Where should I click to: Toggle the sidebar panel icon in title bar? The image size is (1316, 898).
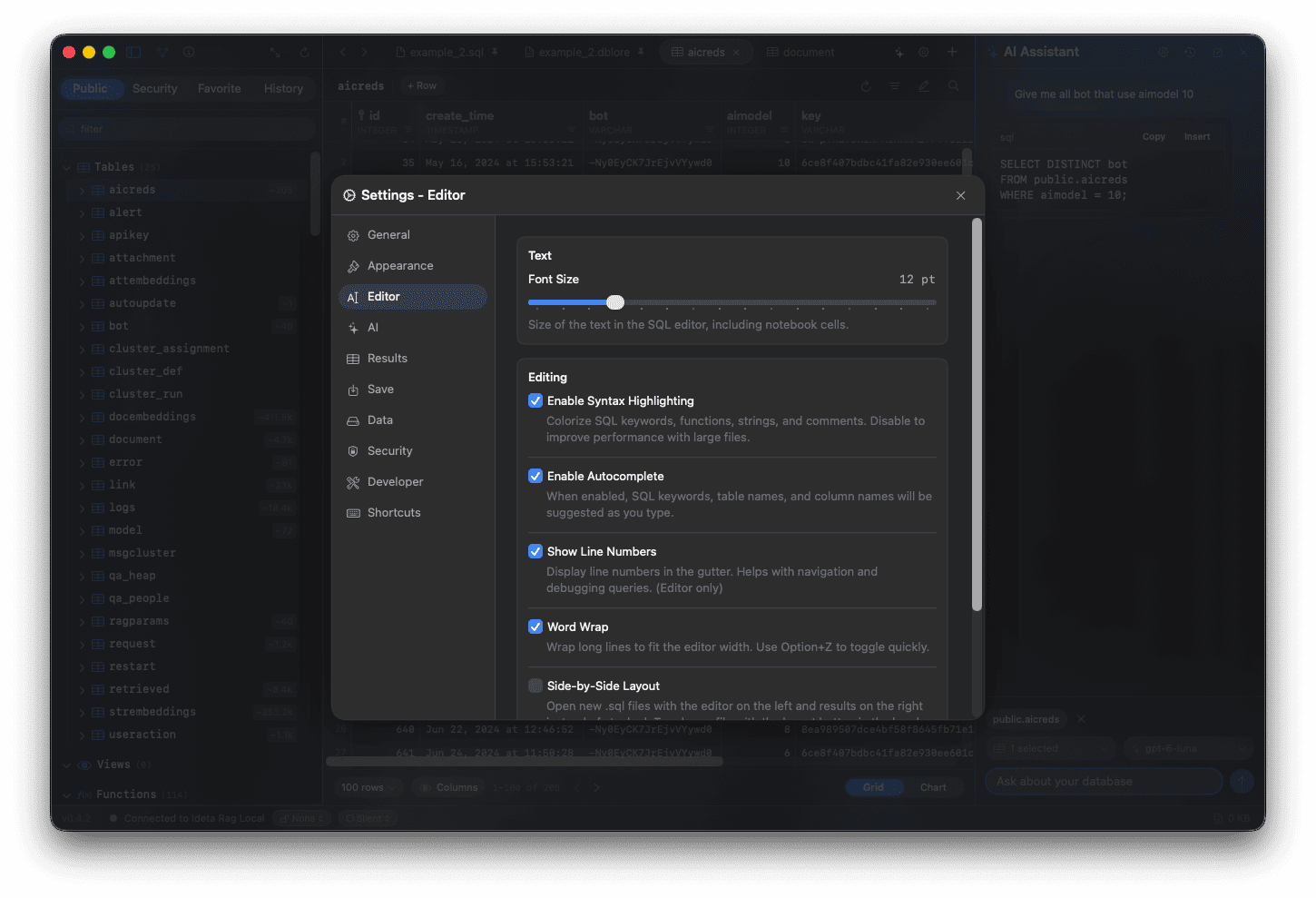134,53
